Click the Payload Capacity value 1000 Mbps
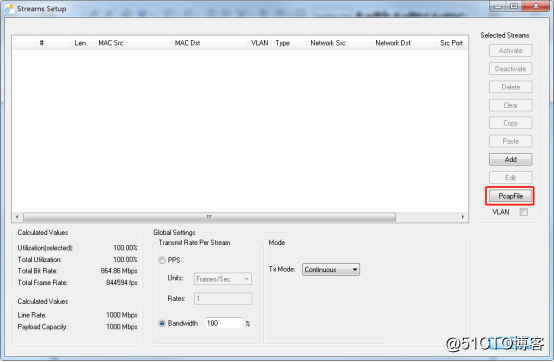This screenshot has width=554, height=362. tap(122, 327)
